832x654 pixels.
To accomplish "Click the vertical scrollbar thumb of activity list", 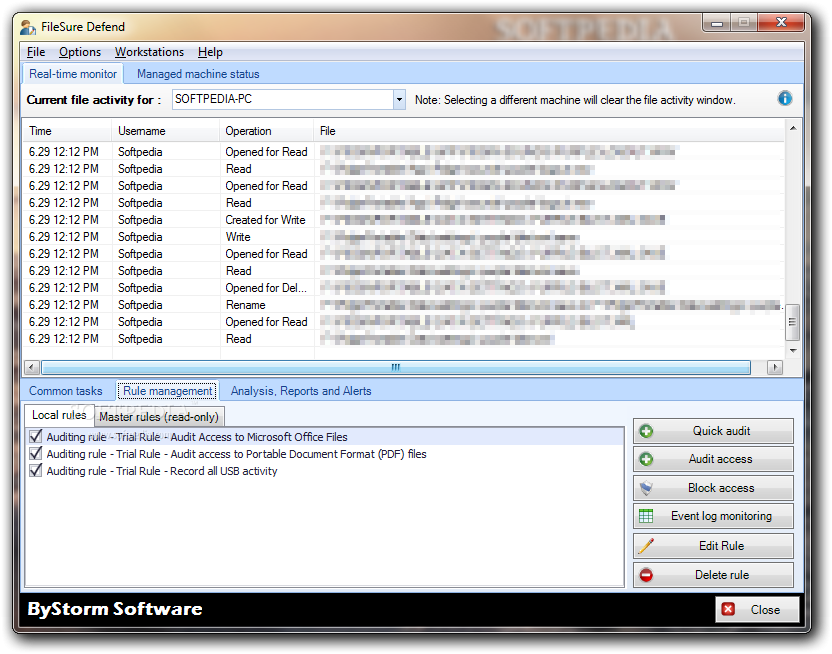I will click(792, 322).
